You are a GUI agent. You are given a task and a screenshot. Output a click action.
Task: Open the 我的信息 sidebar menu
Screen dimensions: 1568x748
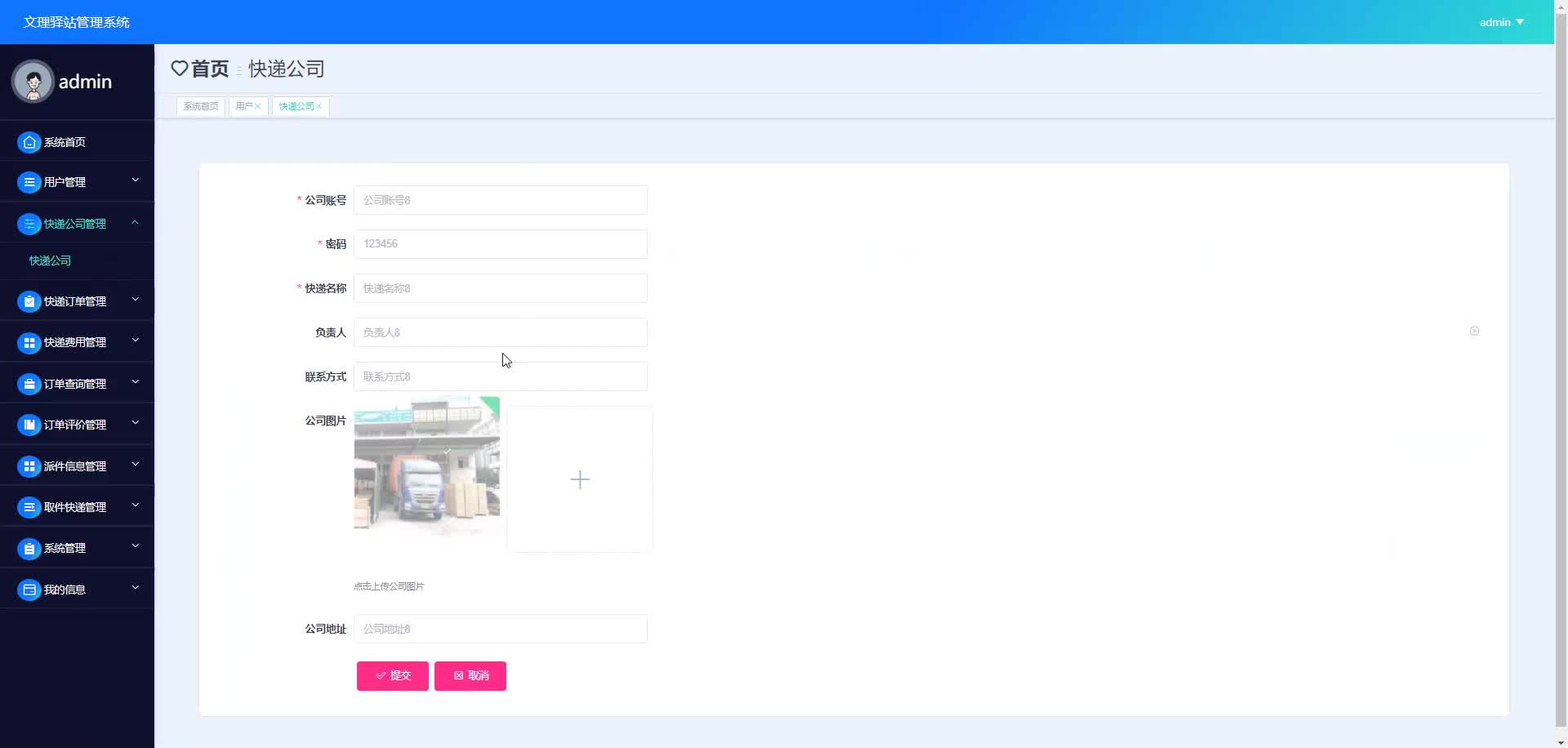click(x=77, y=590)
